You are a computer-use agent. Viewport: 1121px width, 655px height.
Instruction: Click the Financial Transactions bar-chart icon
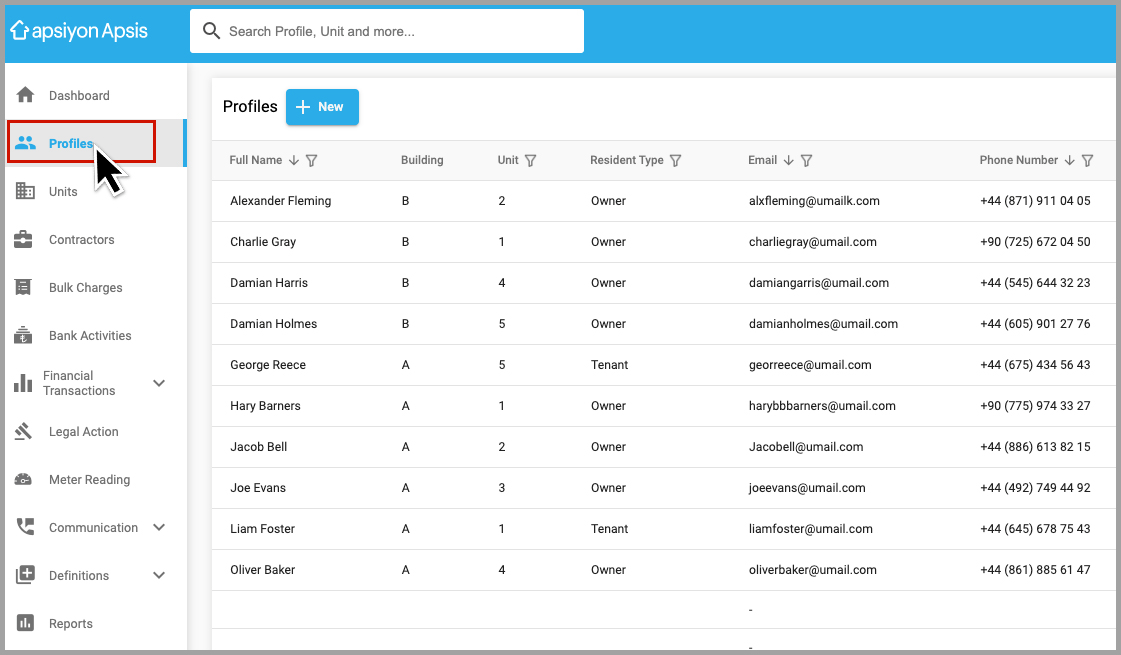click(23, 383)
